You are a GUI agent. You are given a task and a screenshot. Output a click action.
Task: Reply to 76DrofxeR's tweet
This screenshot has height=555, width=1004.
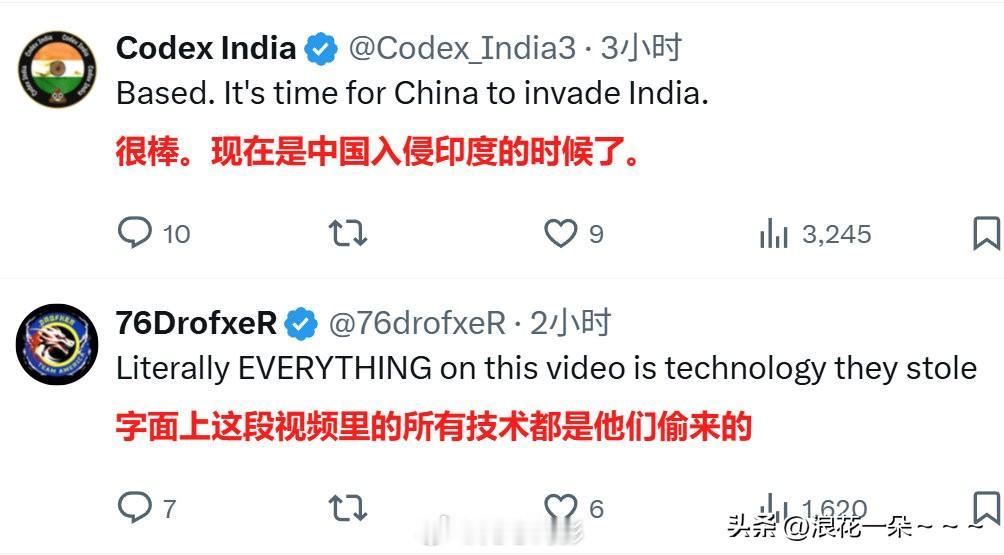tap(147, 508)
